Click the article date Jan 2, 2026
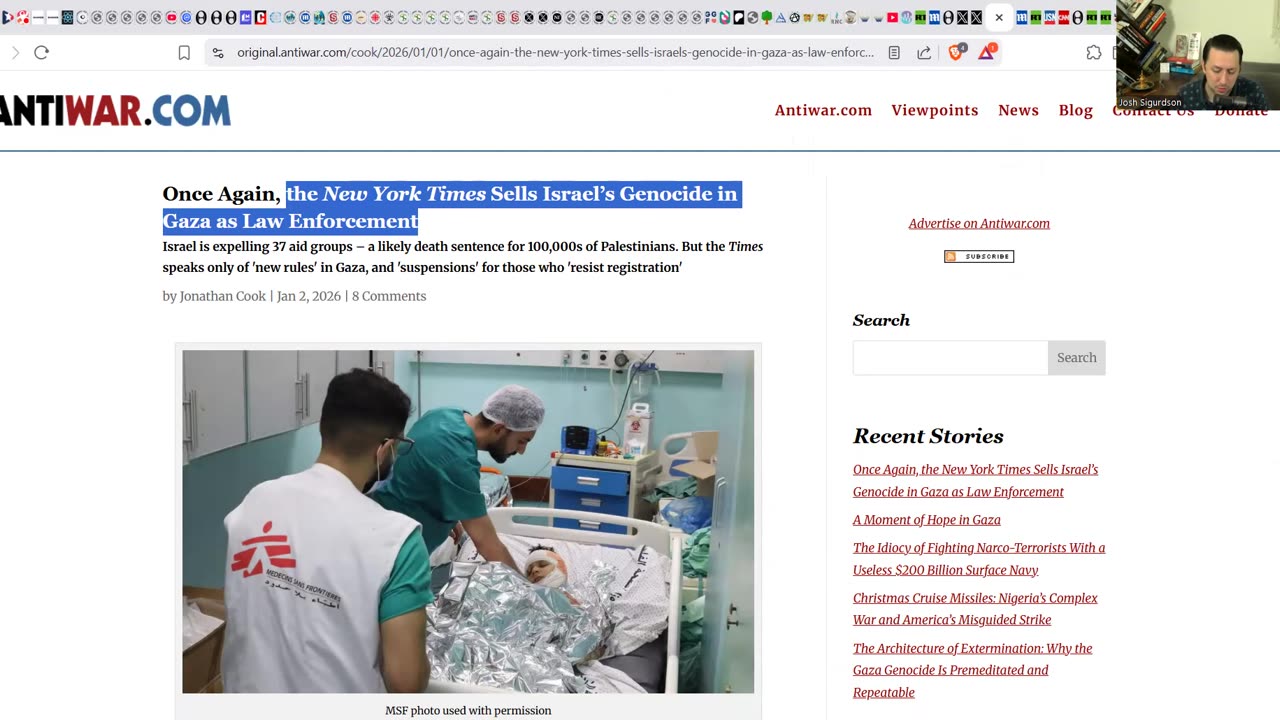 309,296
